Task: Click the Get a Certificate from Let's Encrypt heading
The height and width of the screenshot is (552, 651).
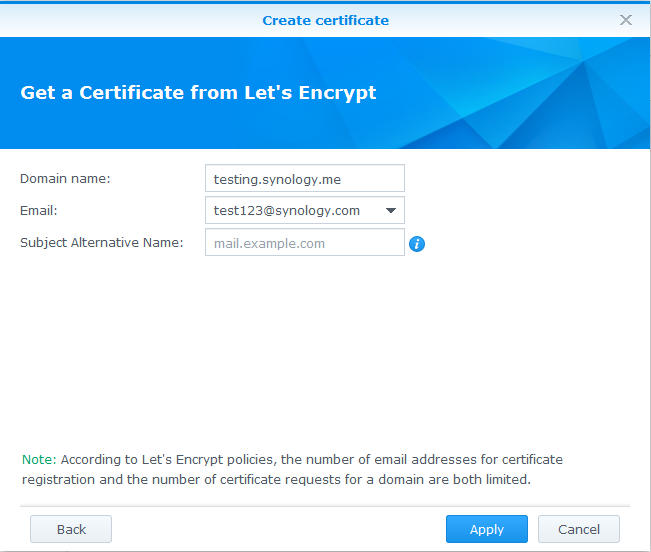Action: (x=198, y=93)
